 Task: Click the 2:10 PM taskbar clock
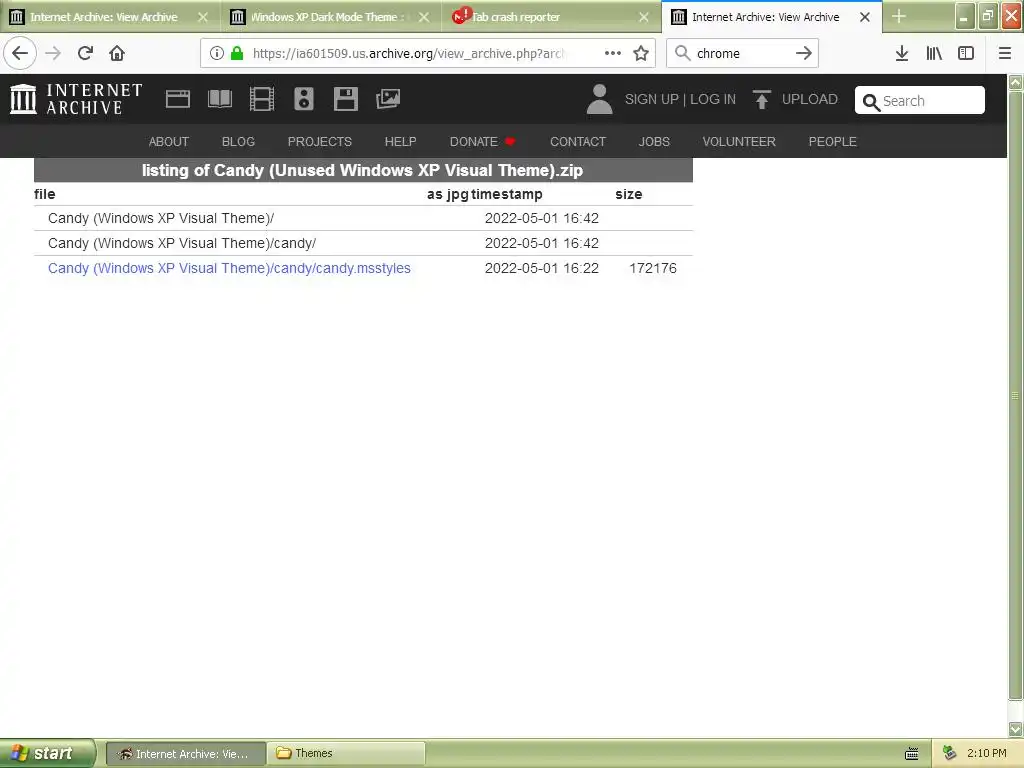click(x=986, y=753)
